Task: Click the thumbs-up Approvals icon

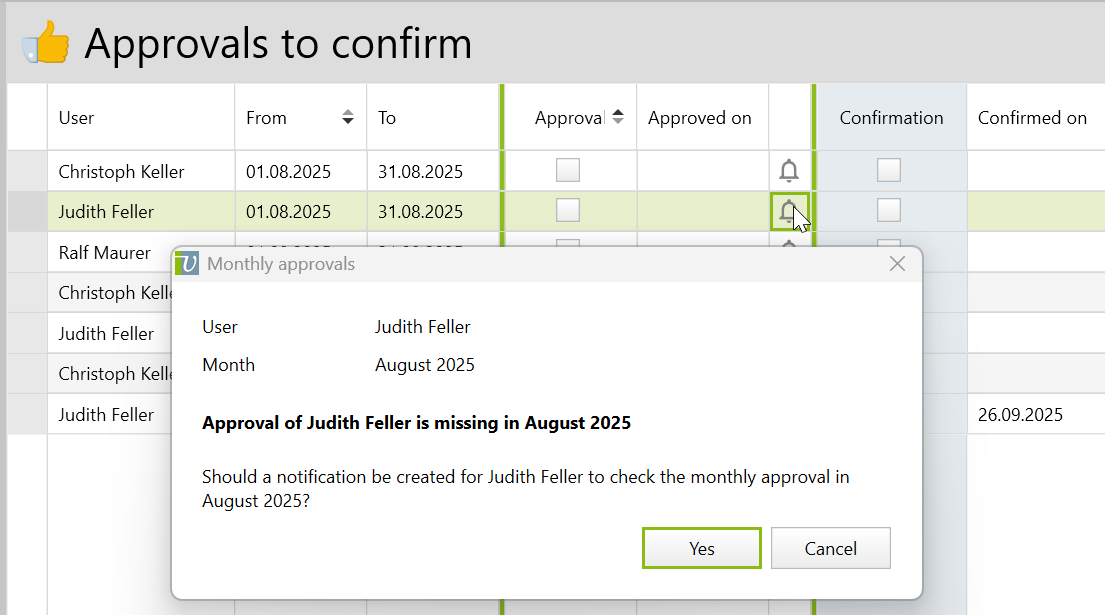Action: pyautogui.click(x=45, y=44)
